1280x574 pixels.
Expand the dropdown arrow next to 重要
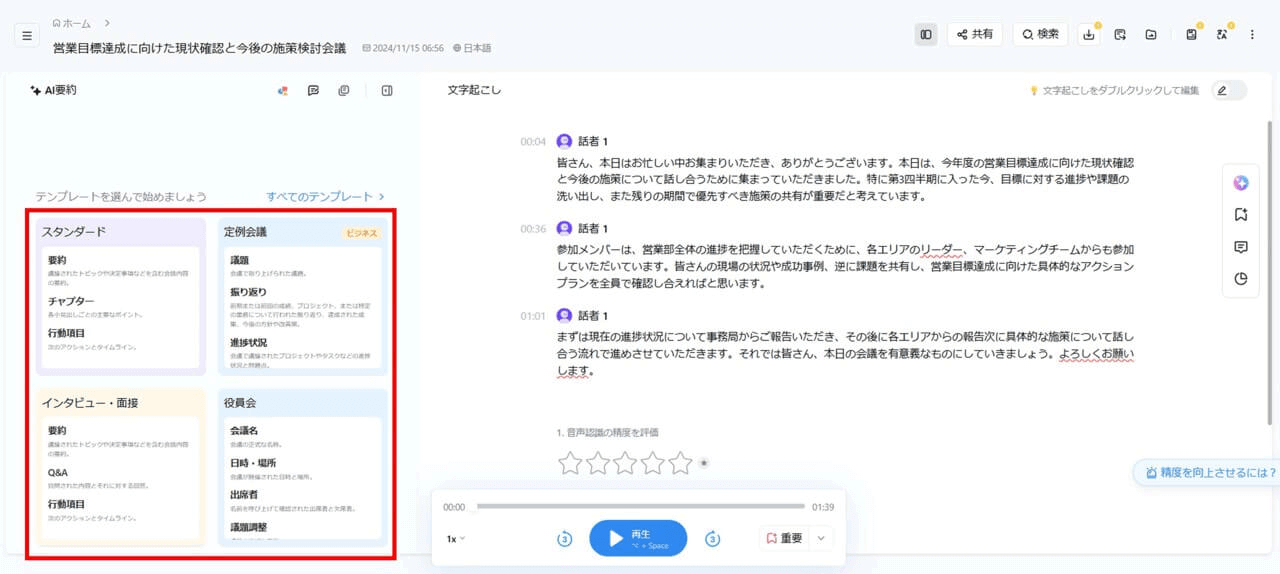[821, 538]
